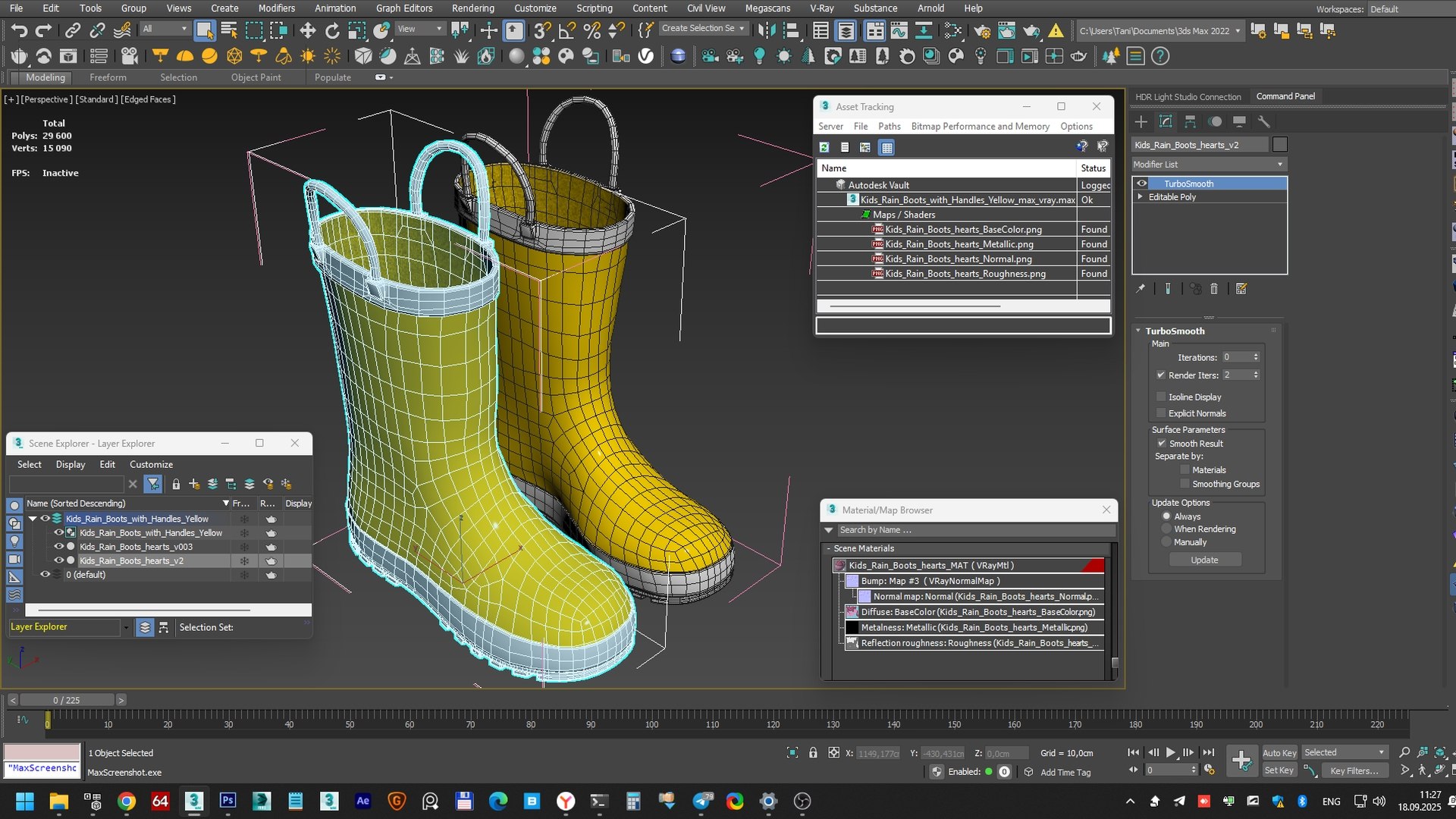Switch to the Freeform ribbon tab
1456x819 pixels.
pos(108,77)
